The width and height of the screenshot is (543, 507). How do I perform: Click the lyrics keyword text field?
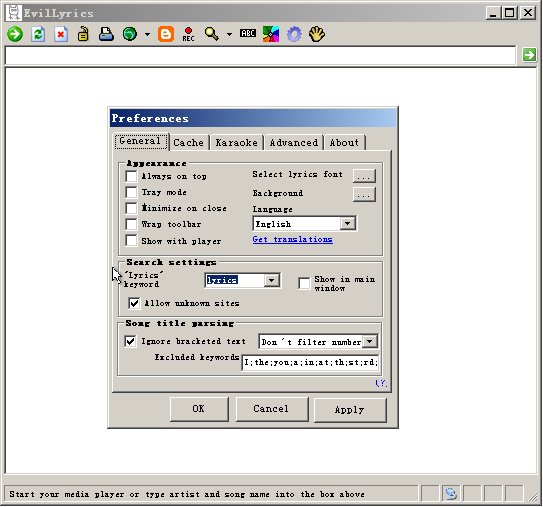tap(235, 280)
